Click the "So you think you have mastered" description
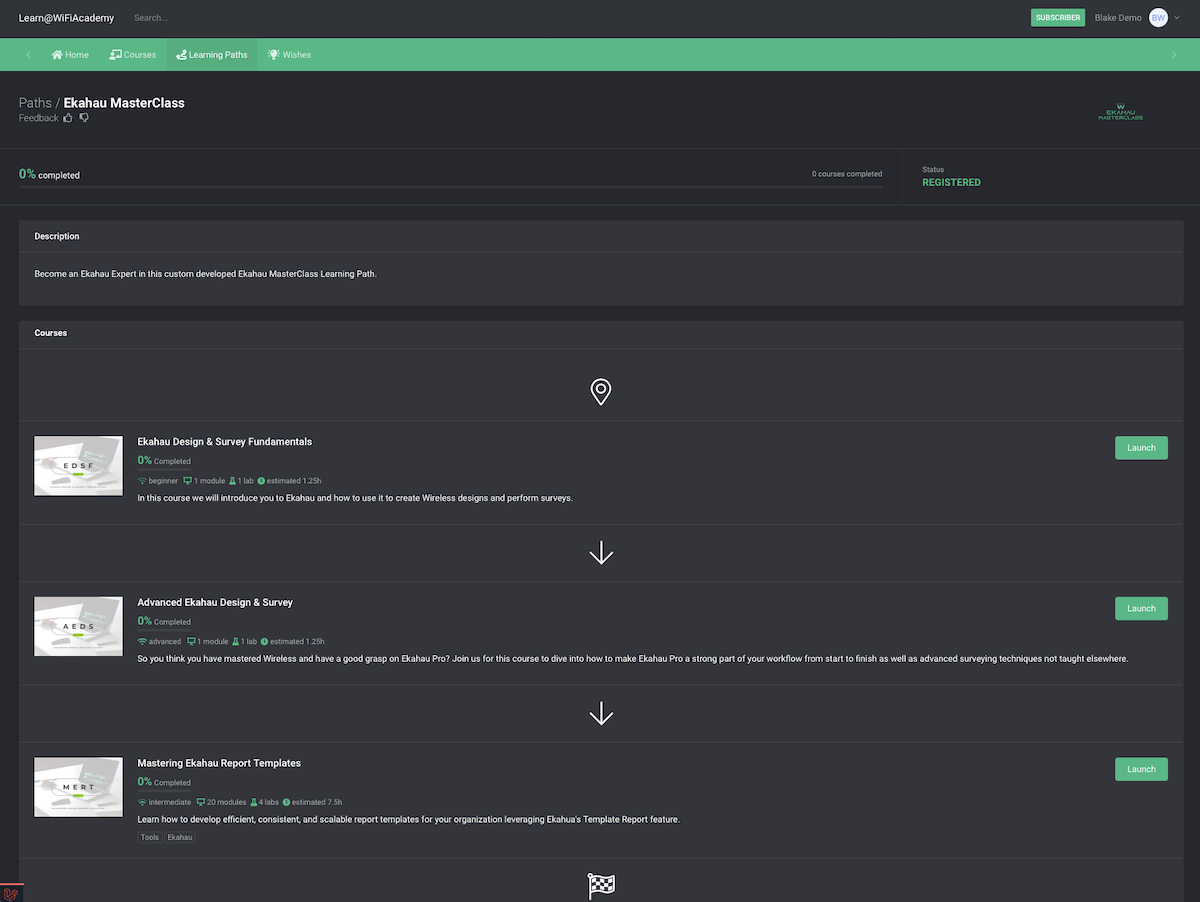 pyautogui.click(x=632, y=658)
